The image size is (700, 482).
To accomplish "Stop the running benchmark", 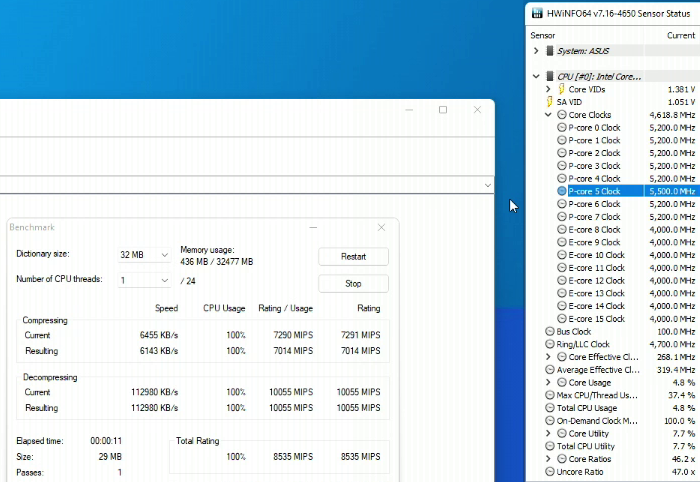I will (353, 283).
